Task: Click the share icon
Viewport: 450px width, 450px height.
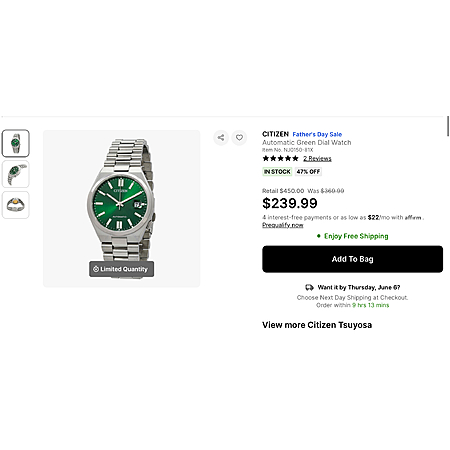Action: pos(221,137)
